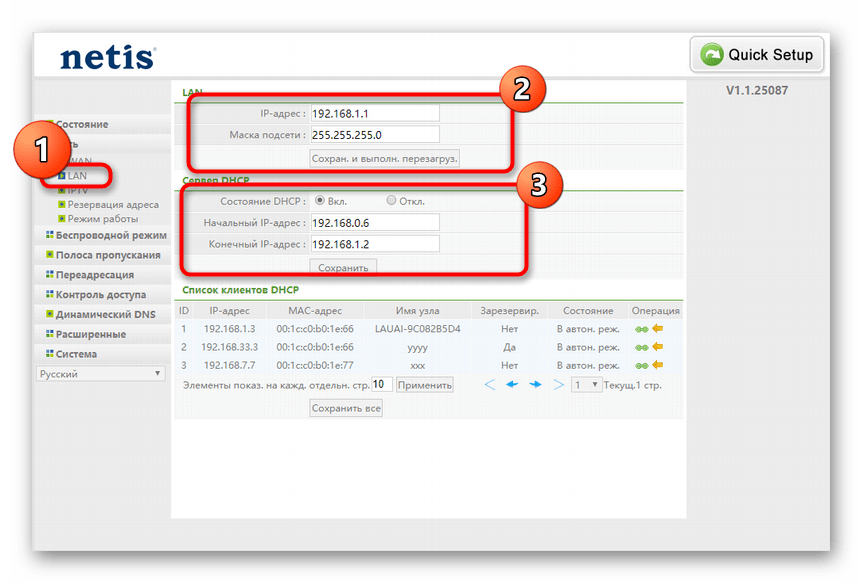This screenshot has width=862, height=583.
Task: Focus the items-per-page field showing 10
Action: 382,384
